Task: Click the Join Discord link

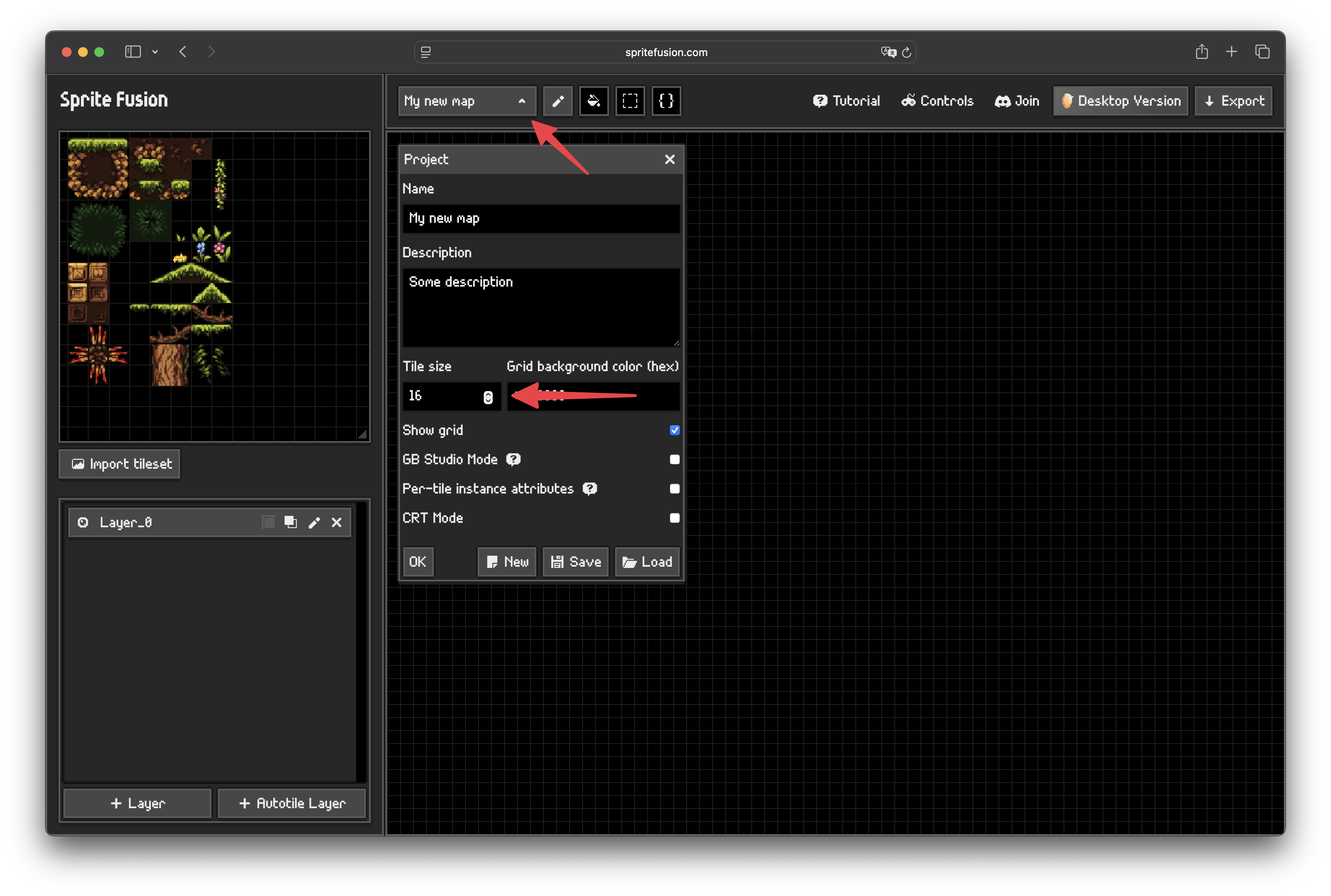Action: [1017, 101]
